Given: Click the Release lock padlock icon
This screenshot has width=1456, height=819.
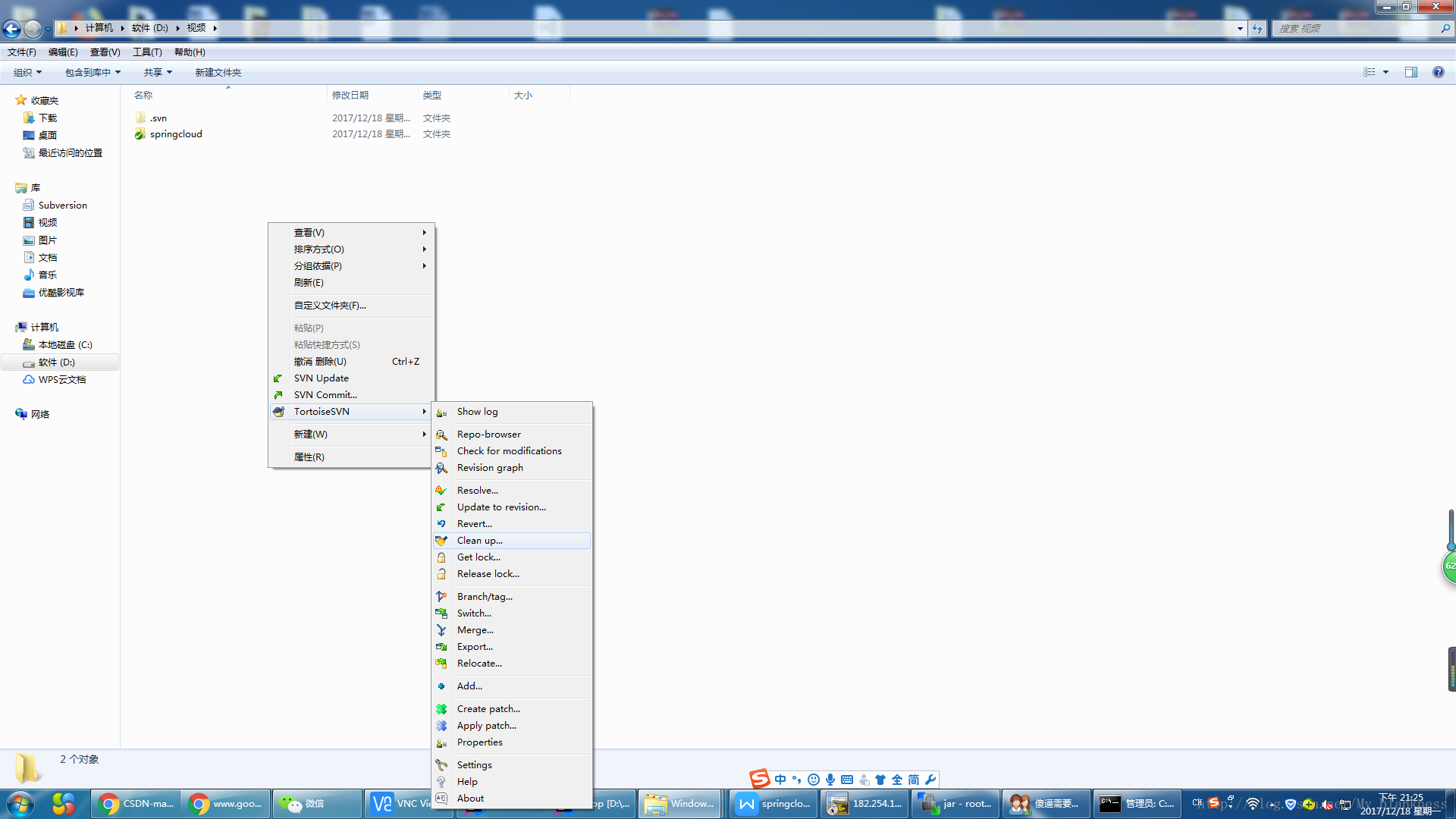Looking at the screenshot, I should (441, 574).
